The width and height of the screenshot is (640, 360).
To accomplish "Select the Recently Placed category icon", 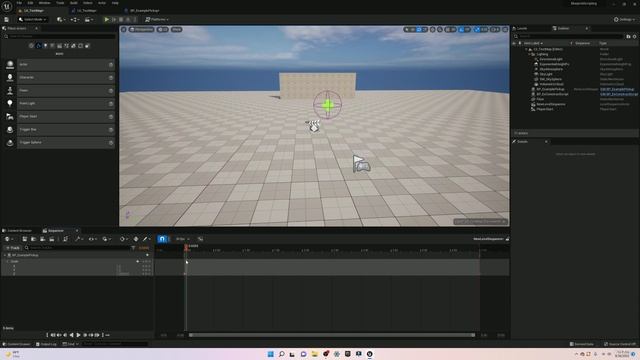I will [31, 46].
